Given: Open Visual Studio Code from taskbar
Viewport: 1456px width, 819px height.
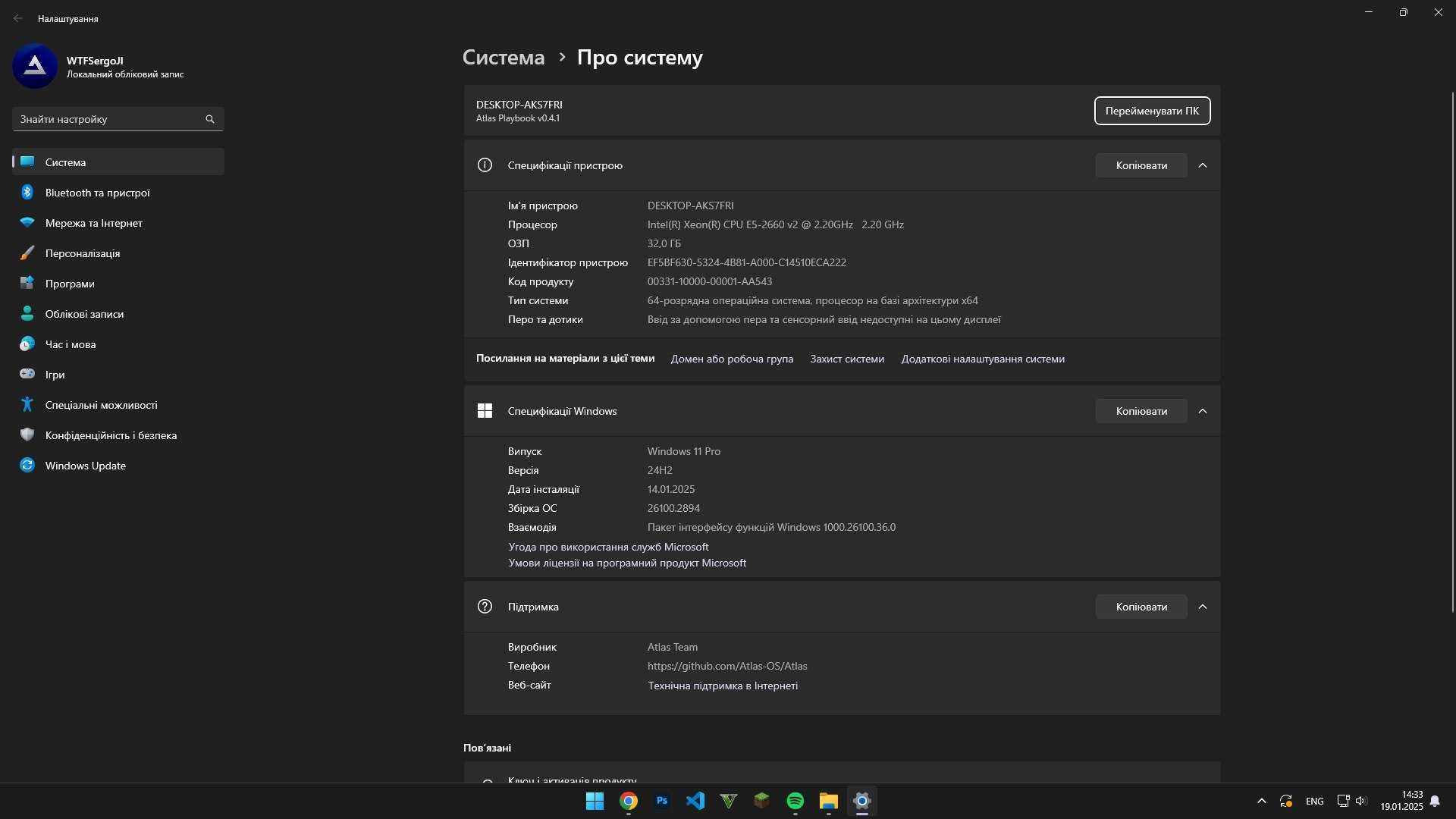Looking at the screenshot, I should (x=695, y=801).
